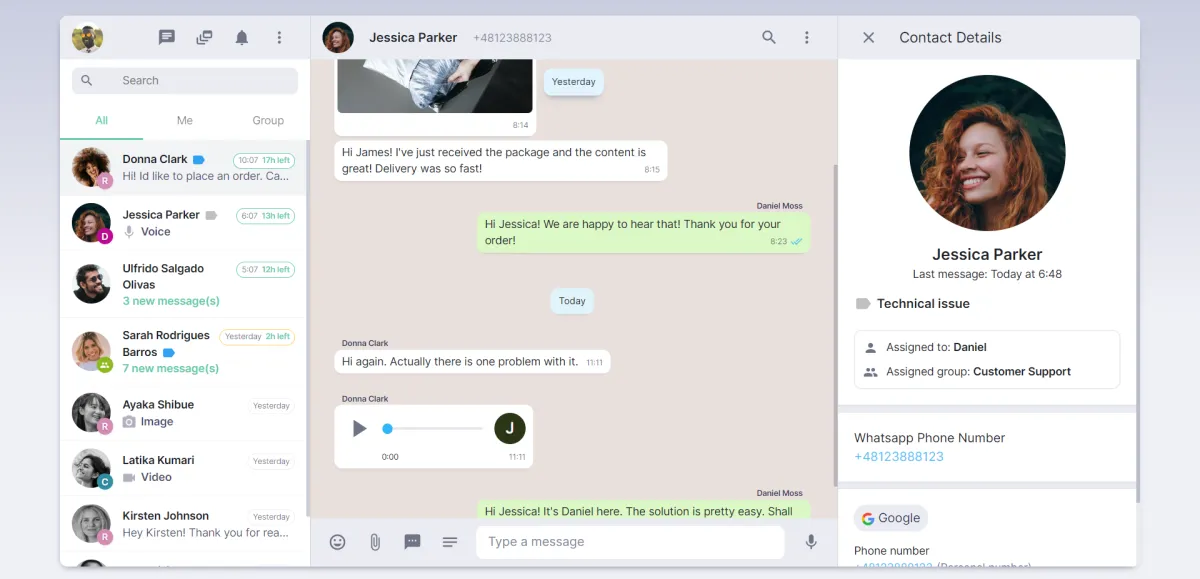The width and height of the screenshot is (1200, 579).
Task: Switch to the All conversations tab
Action: pyautogui.click(x=102, y=120)
